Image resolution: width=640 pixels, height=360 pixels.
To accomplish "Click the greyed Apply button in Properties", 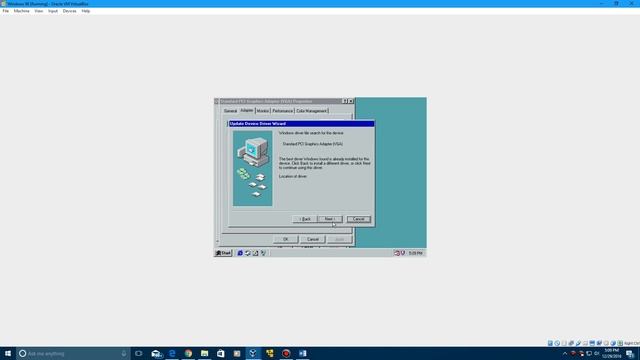I will point(340,239).
